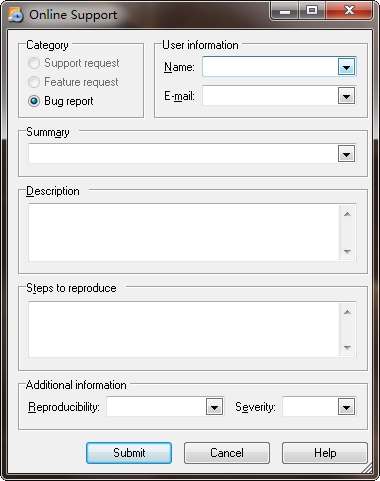Click the Description scrollbar up arrow
Viewport: 380px width, 481px height.
[347, 214]
